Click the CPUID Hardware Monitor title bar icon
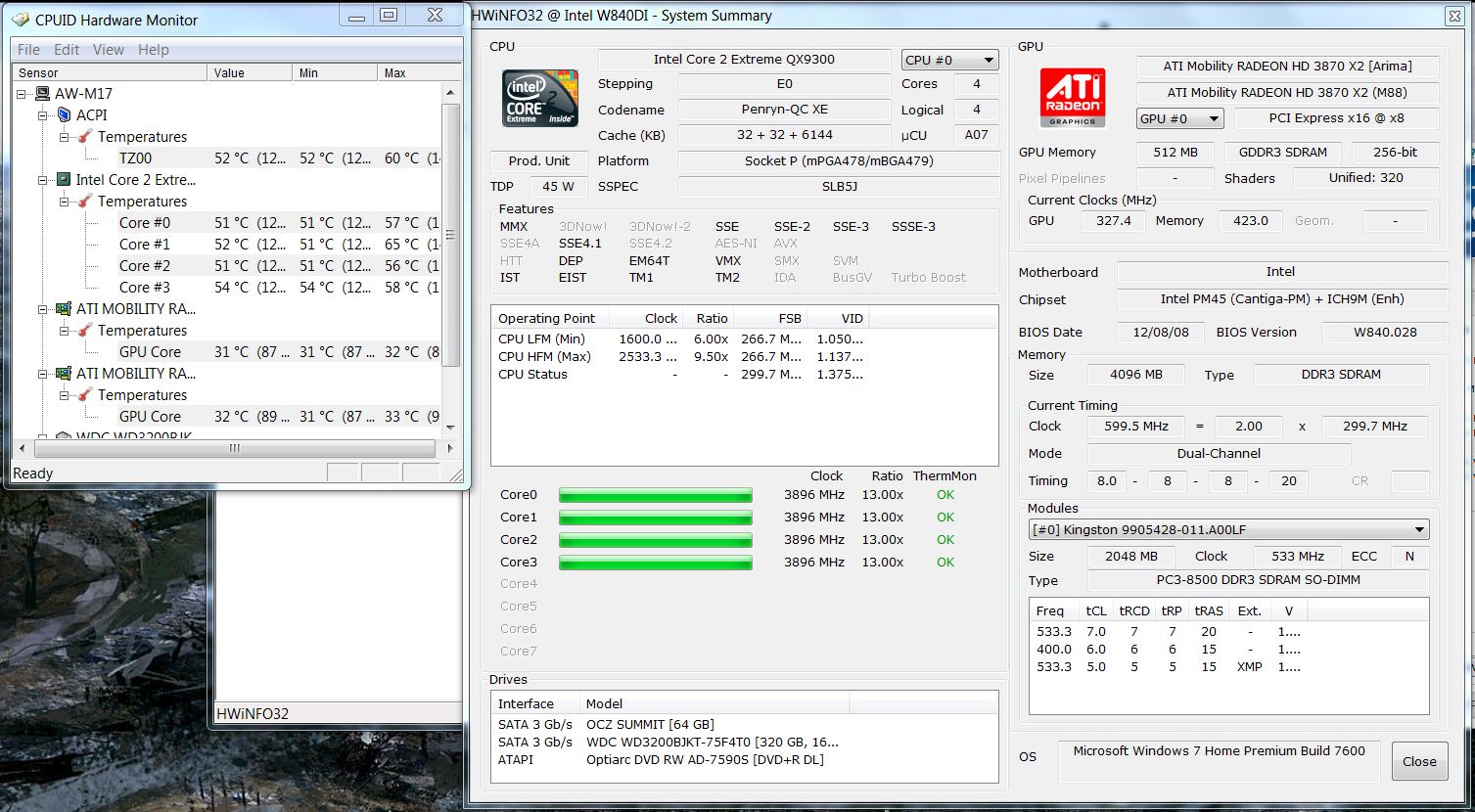The height and width of the screenshot is (812, 1475). tap(20, 20)
